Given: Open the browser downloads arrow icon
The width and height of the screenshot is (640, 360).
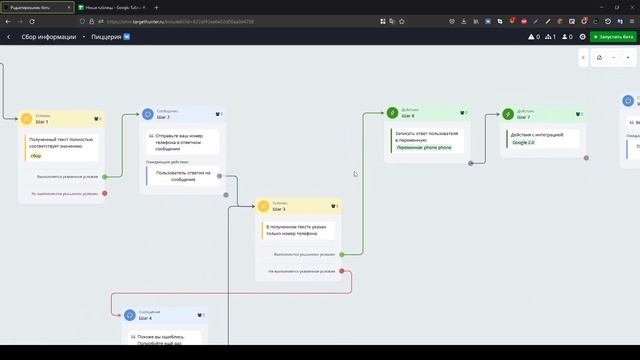Looking at the screenshot, I should pyautogui.click(x=464, y=21).
